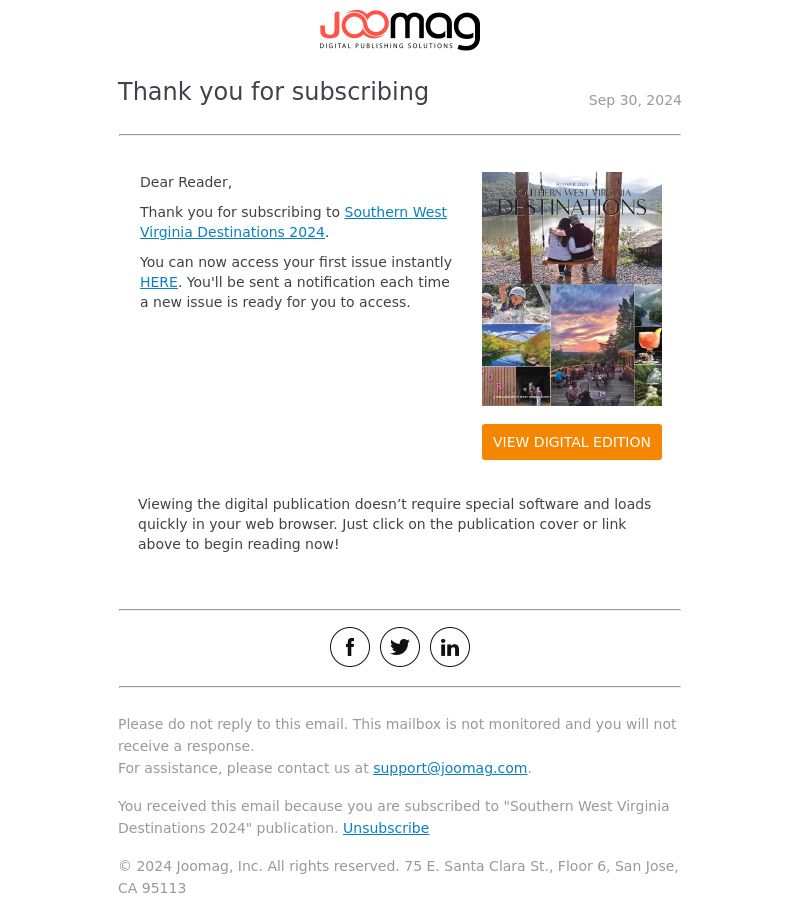800x924 pixels.
Task: Open the magazine cover thumbnail
Action: coord(571,289)
